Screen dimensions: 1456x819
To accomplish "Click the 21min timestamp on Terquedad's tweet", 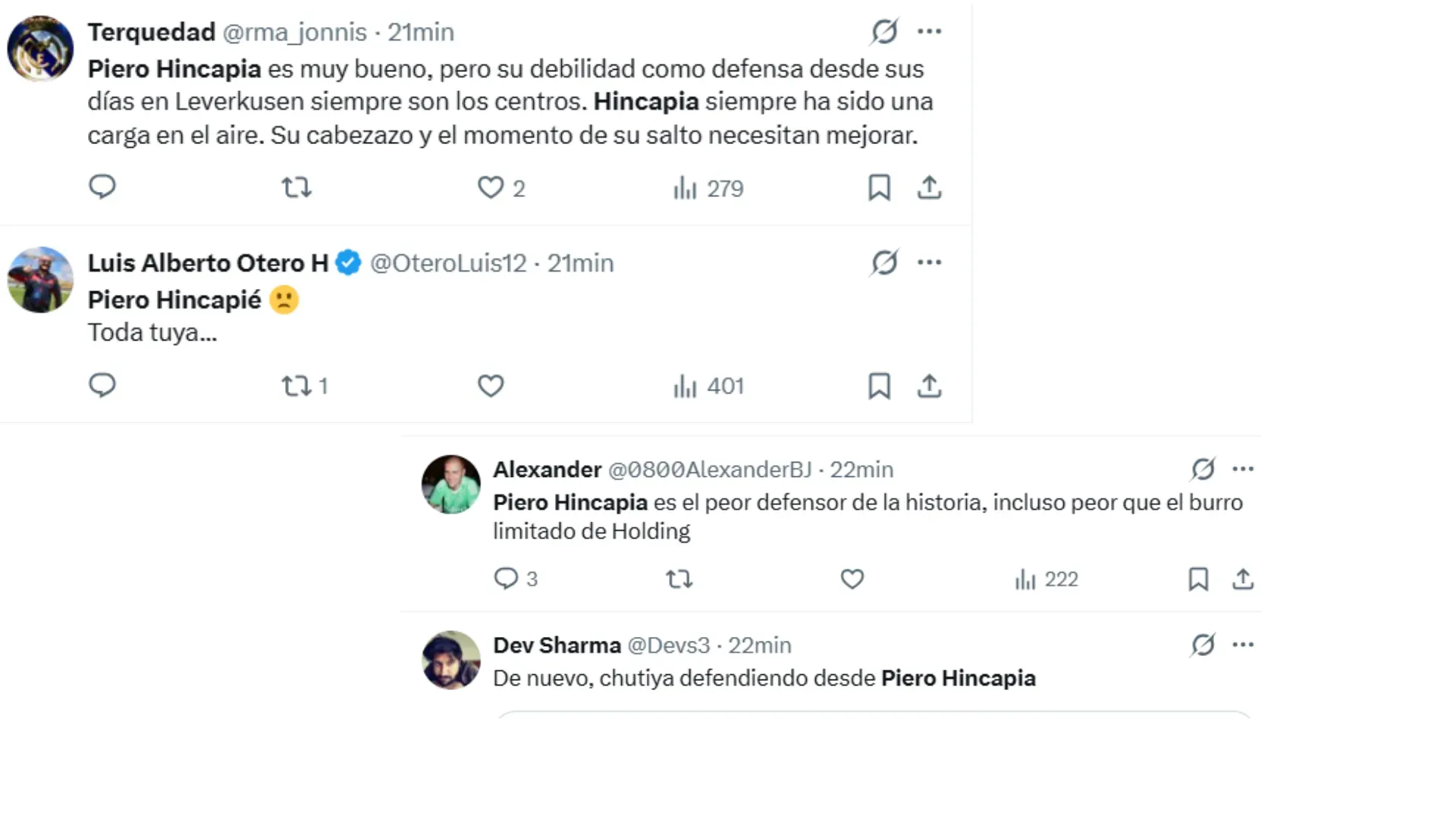I will [420, 31].
